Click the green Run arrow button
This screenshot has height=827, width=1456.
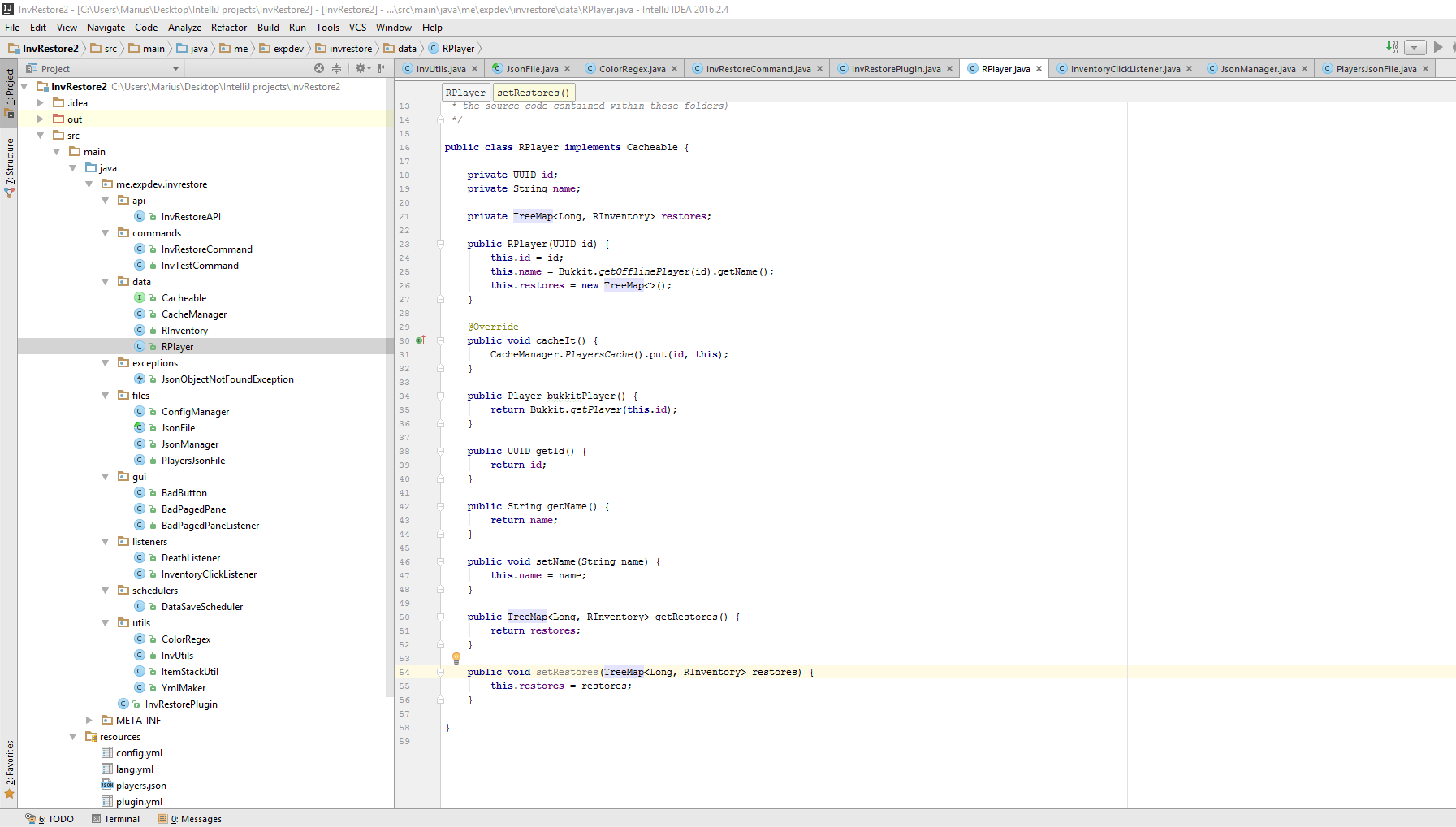(x=1438, y=47)
